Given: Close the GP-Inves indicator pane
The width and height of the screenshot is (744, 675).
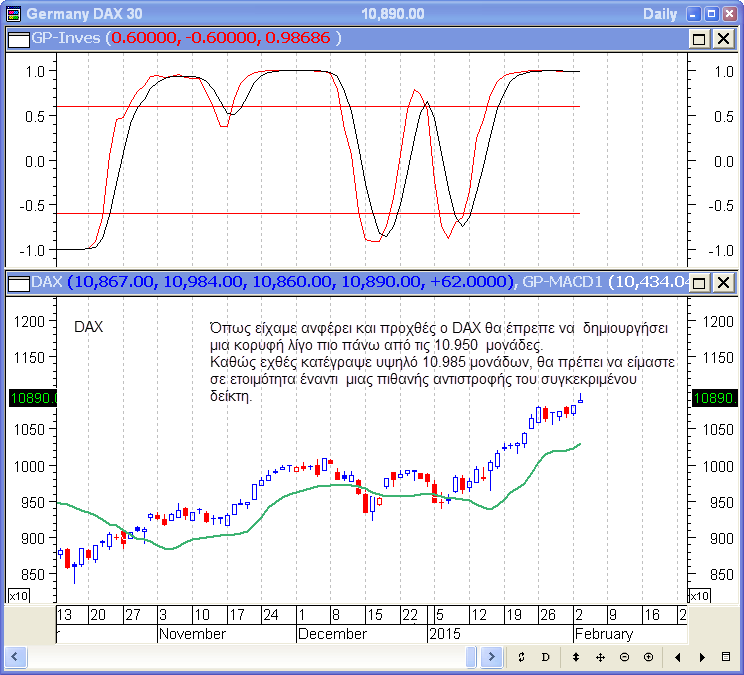Looking at the screenshot, I should (724, 38).
